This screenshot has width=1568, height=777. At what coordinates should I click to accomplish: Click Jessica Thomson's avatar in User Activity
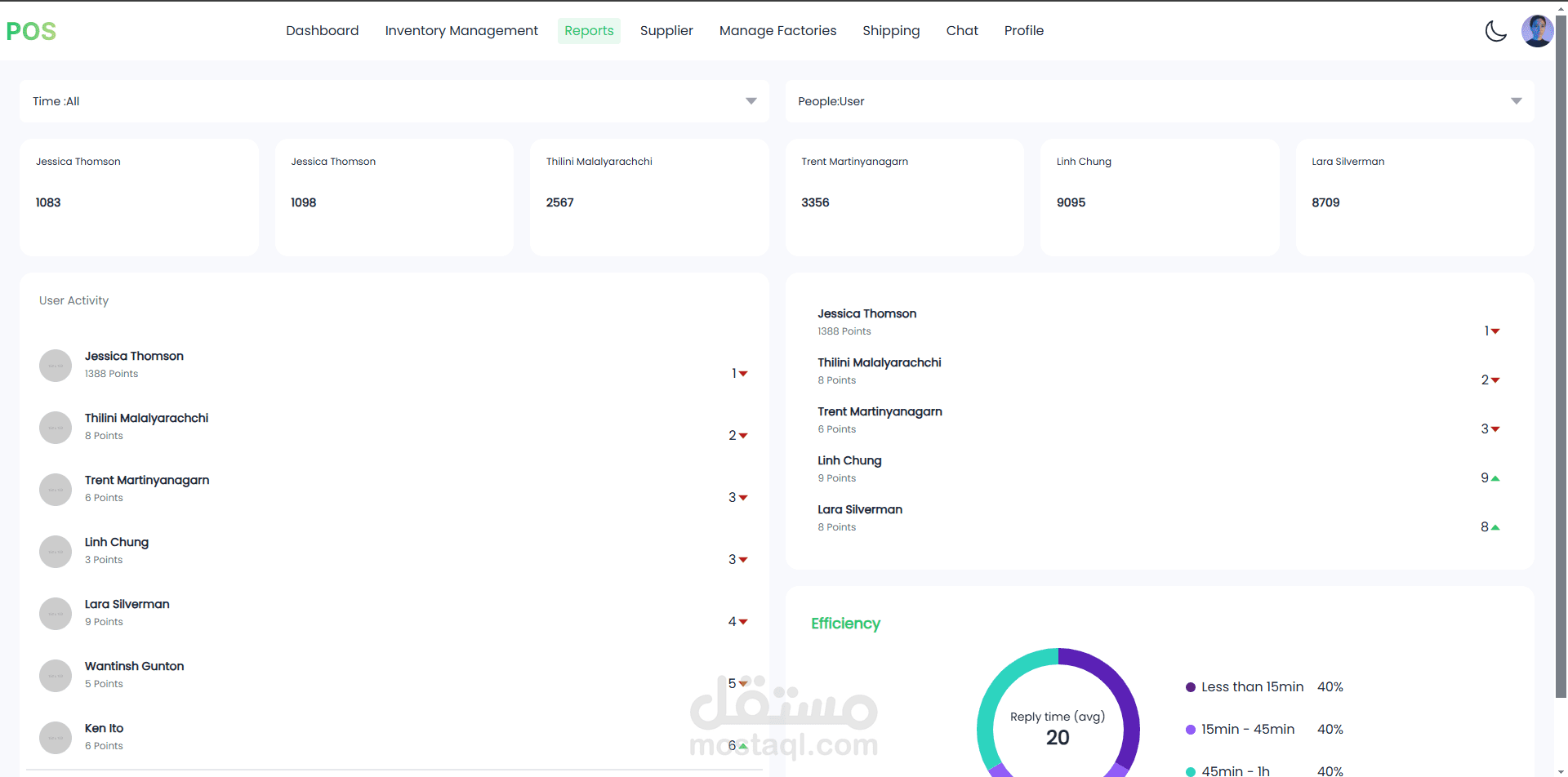coord(56,366)
